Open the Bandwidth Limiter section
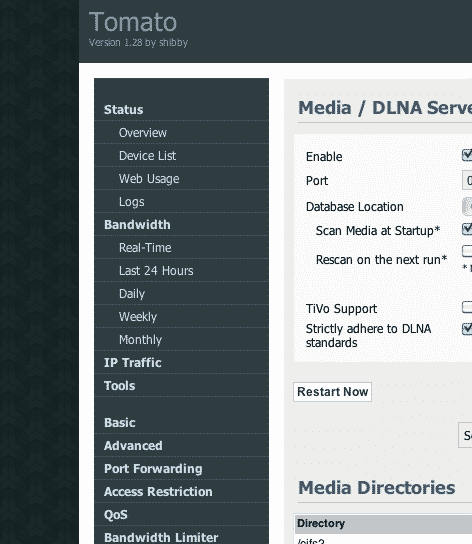Viewport: 472px width, 544px height. tap(161, 537)
